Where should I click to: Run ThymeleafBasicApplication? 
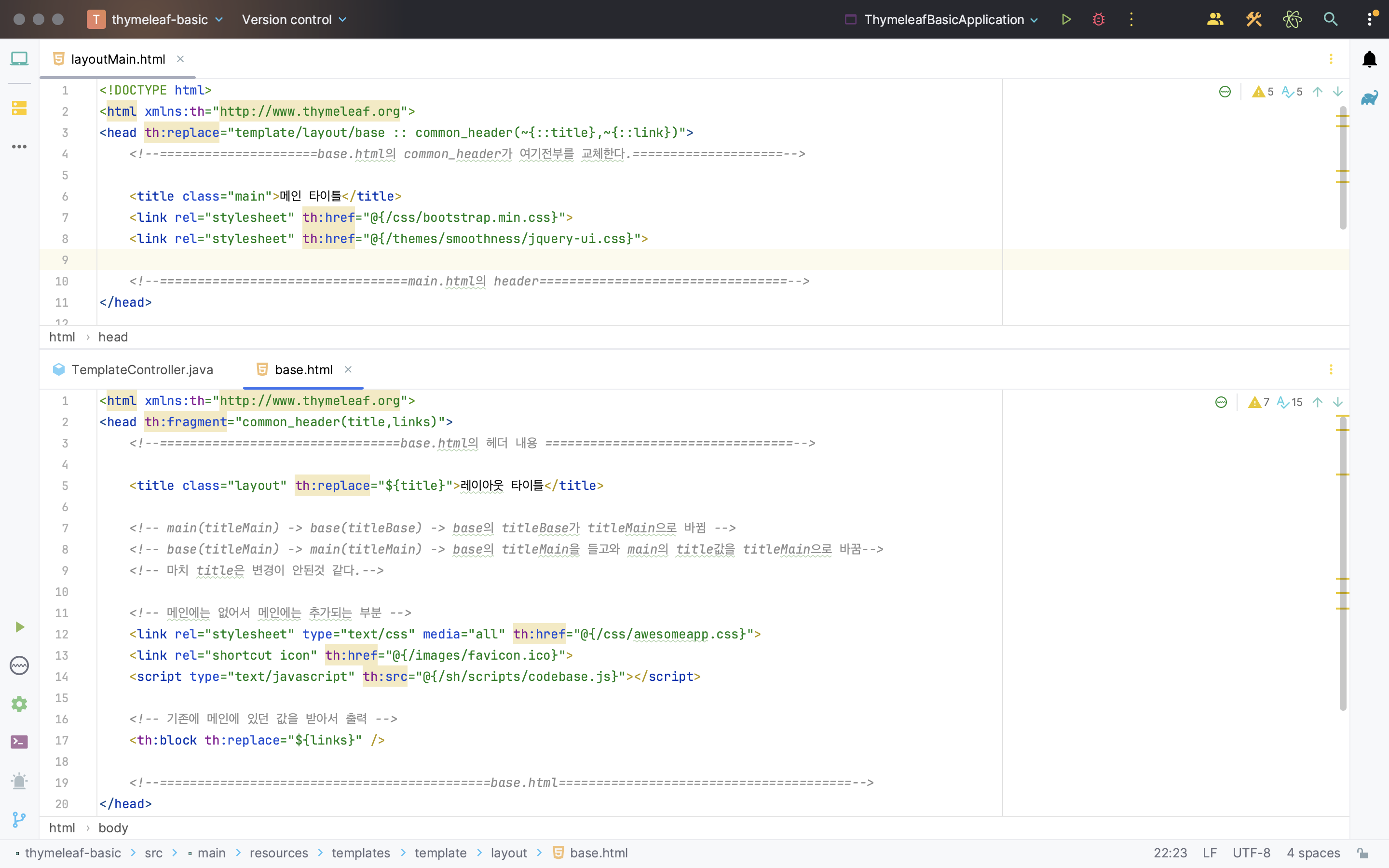coord(1066,19)
